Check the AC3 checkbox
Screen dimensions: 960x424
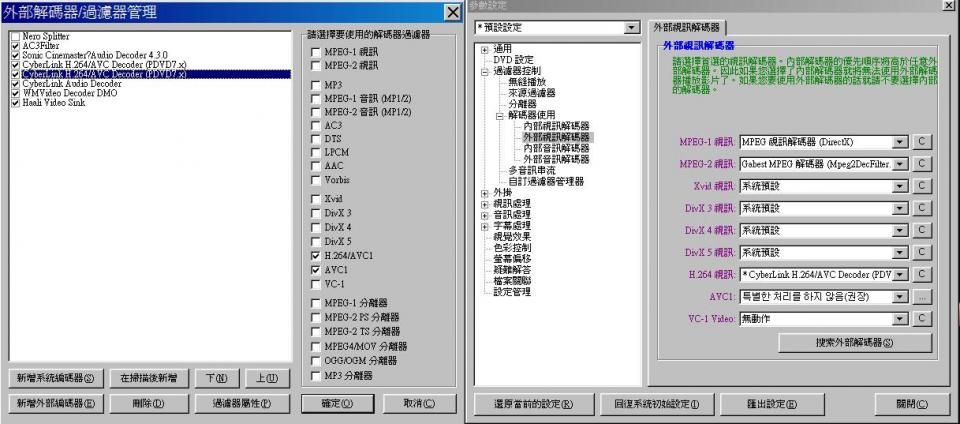[x=315, y=125]
